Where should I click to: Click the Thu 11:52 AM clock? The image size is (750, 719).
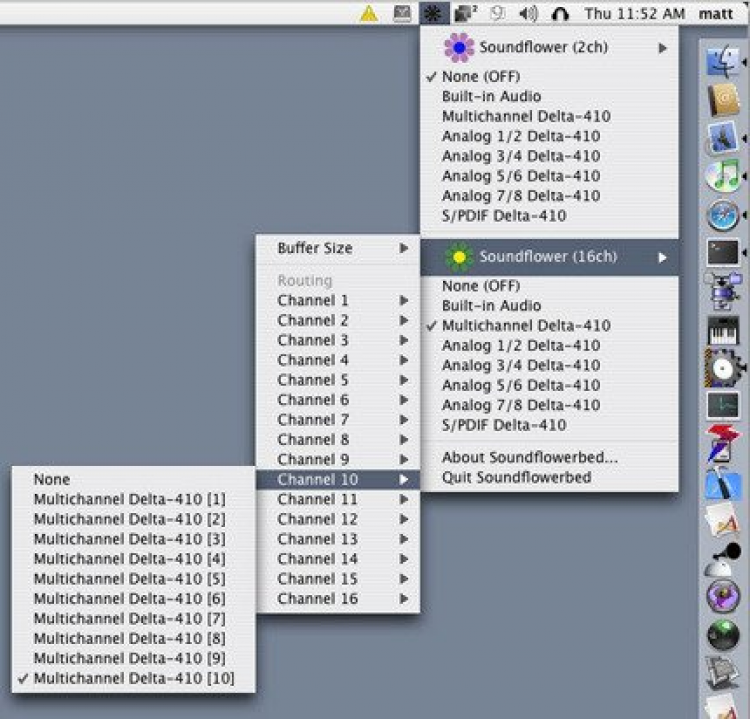(634, 14)
